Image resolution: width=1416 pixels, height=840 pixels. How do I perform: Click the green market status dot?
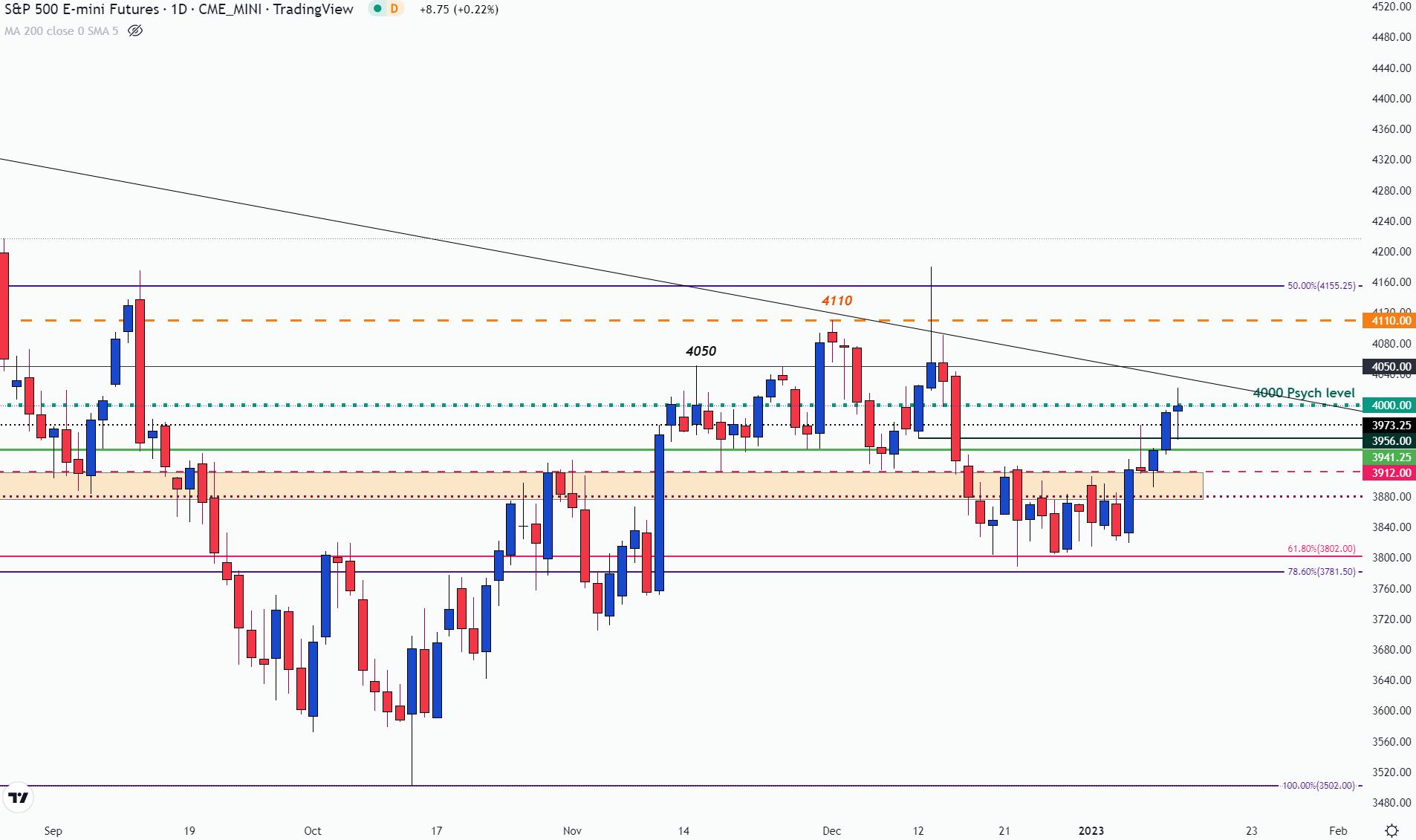[377, 9]
